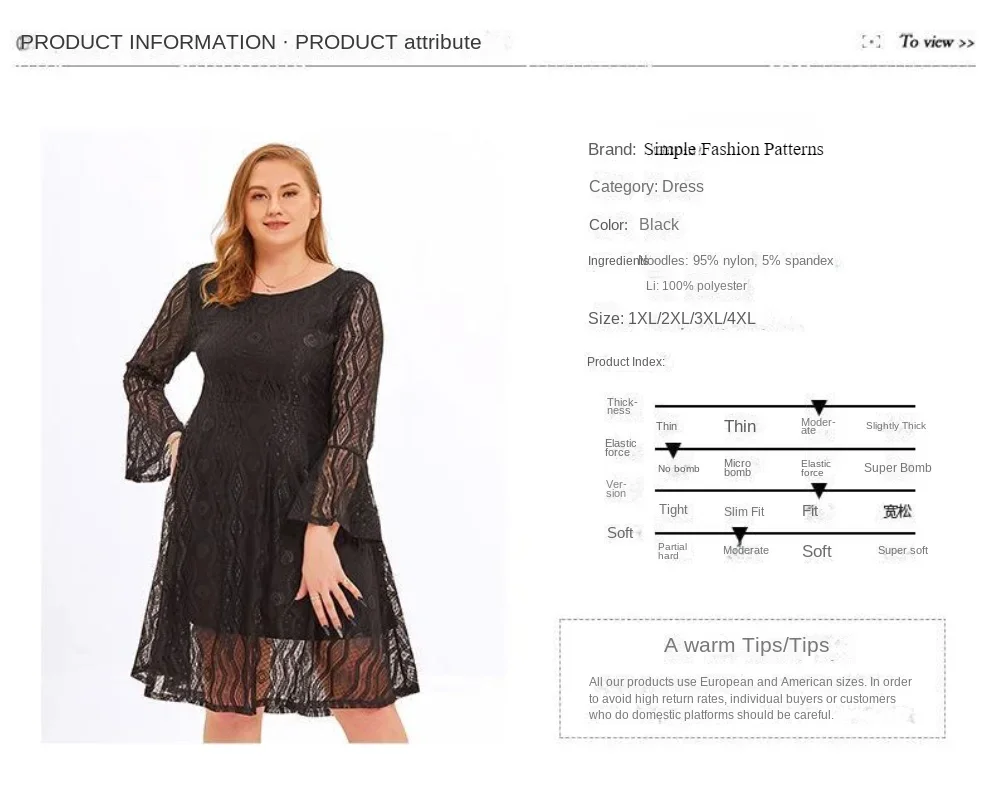993x800 pixels.
Task: Select the "宽松" loose fit label
Action: click(897, 511)
